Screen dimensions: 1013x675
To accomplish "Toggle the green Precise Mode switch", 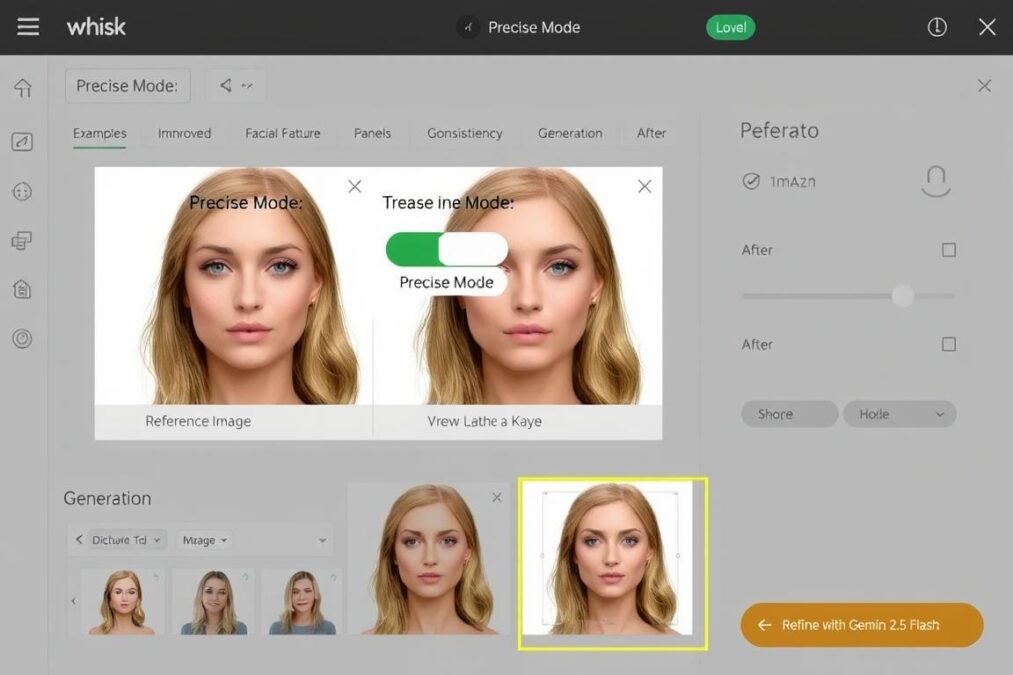I will click(446, 248).
